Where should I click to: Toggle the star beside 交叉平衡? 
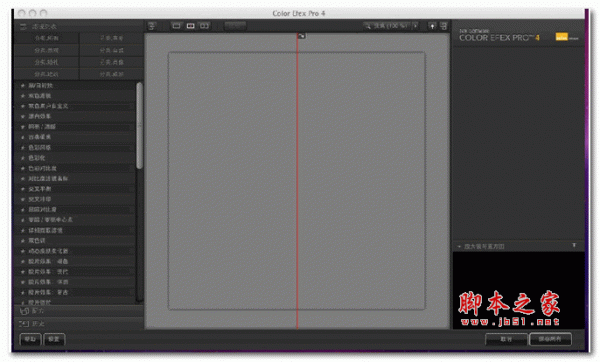pyautogui.click(x=23, y=189)
